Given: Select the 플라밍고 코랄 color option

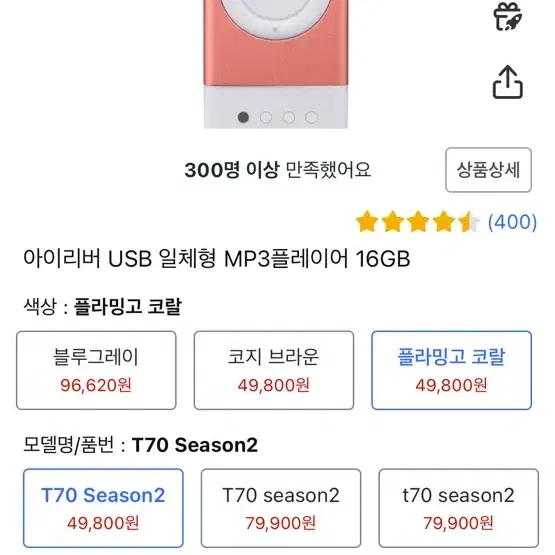Looking at the screenshot, I should click(451, 370).
